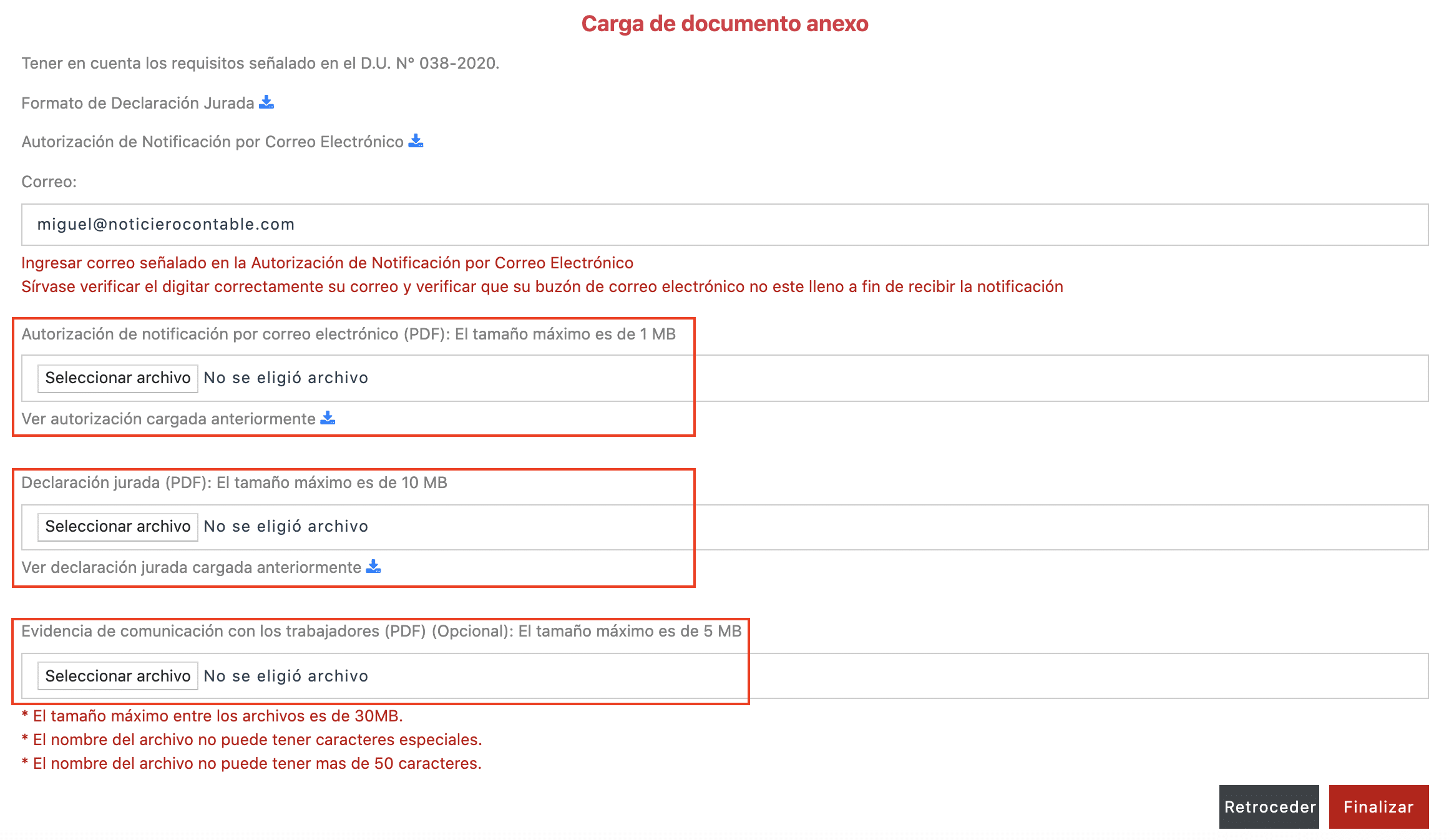Click 'No se eligió archivo' in declaración jurada field
The height and width of the screenshot is (840, 1449).
(286, 527)
